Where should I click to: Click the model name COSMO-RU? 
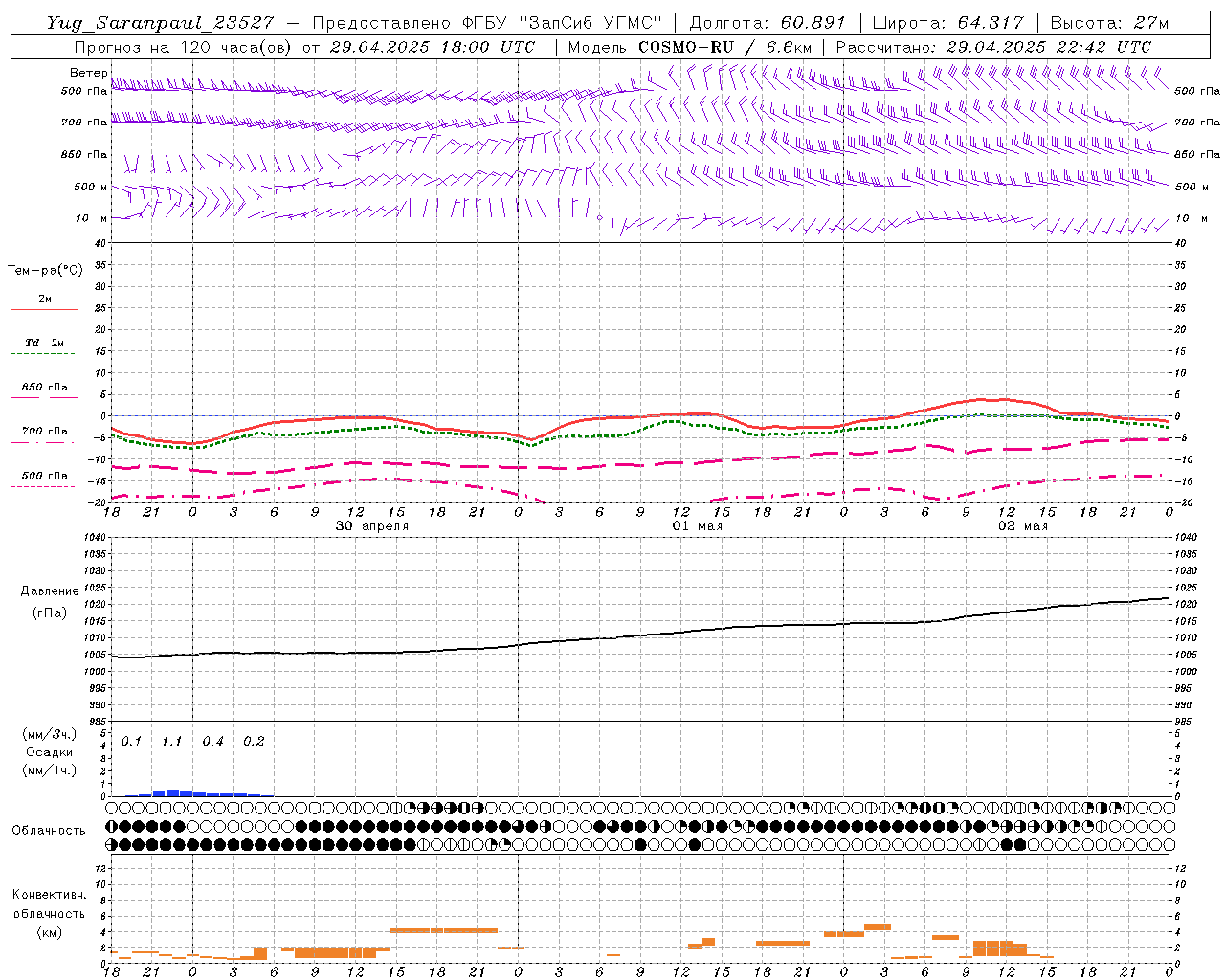point(685,47)
